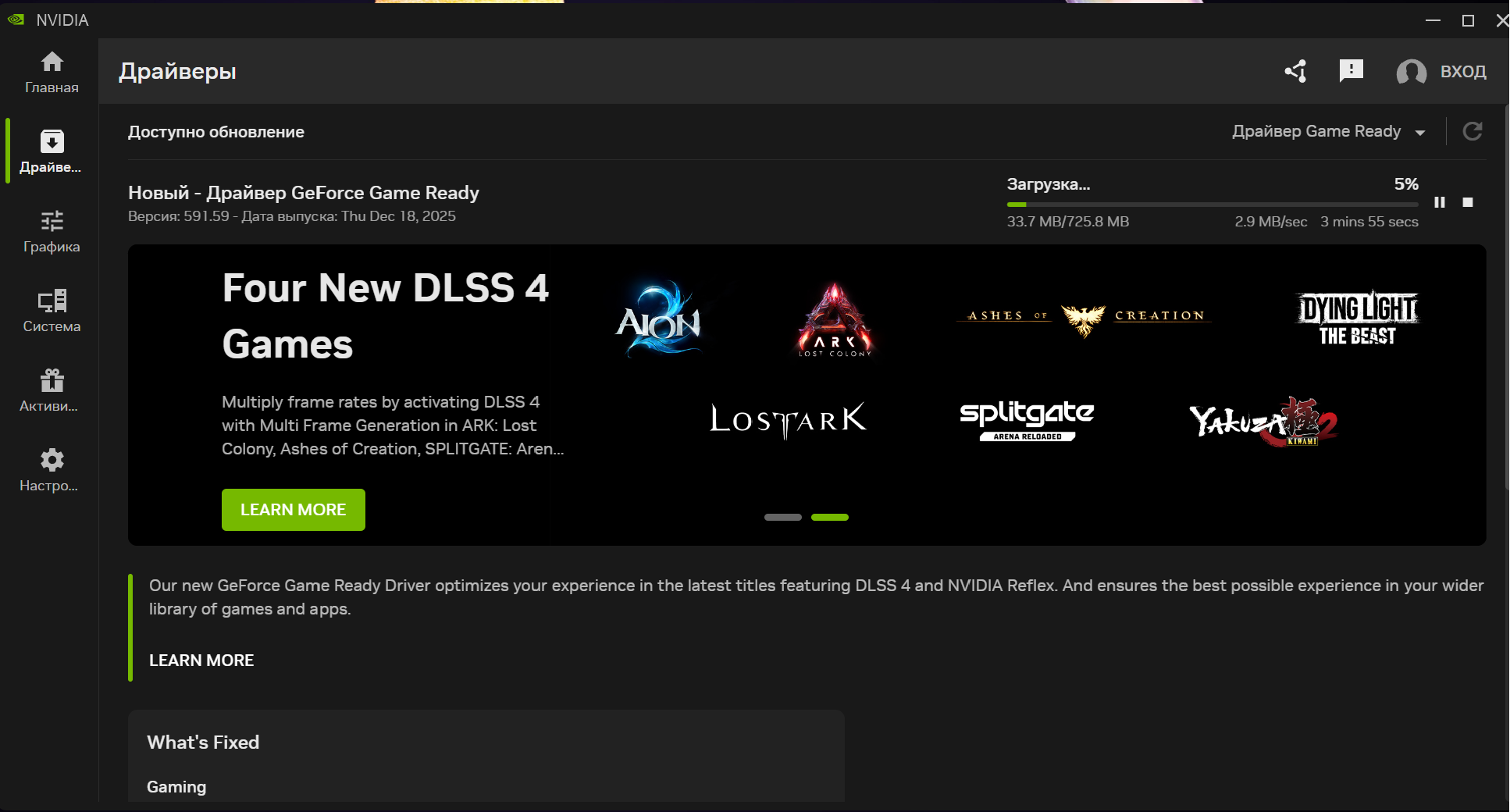Expand the Драйвер Game Ready dropdown

tap(1329, 131)
